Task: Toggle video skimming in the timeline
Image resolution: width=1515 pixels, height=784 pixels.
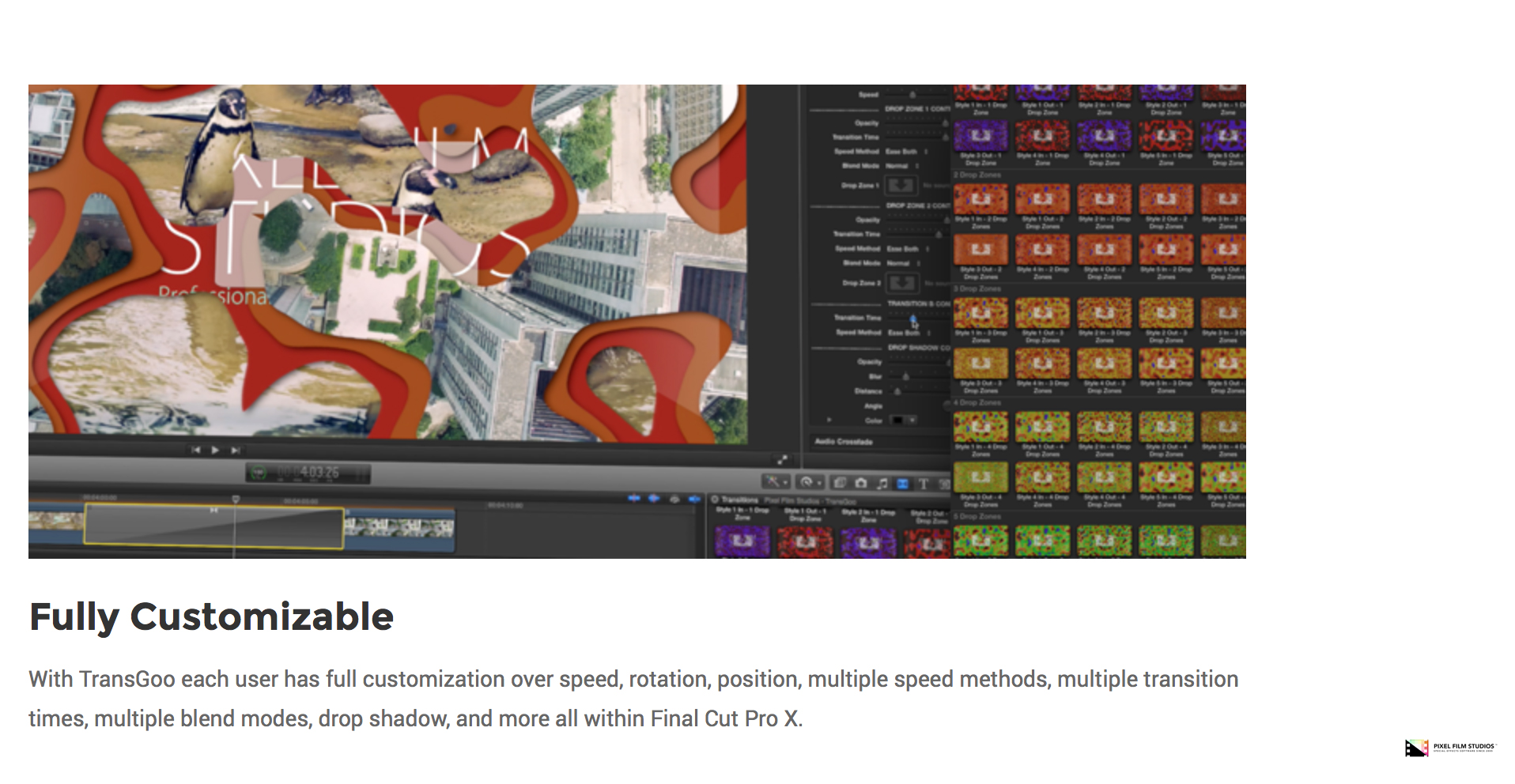Action: [633, 499]
